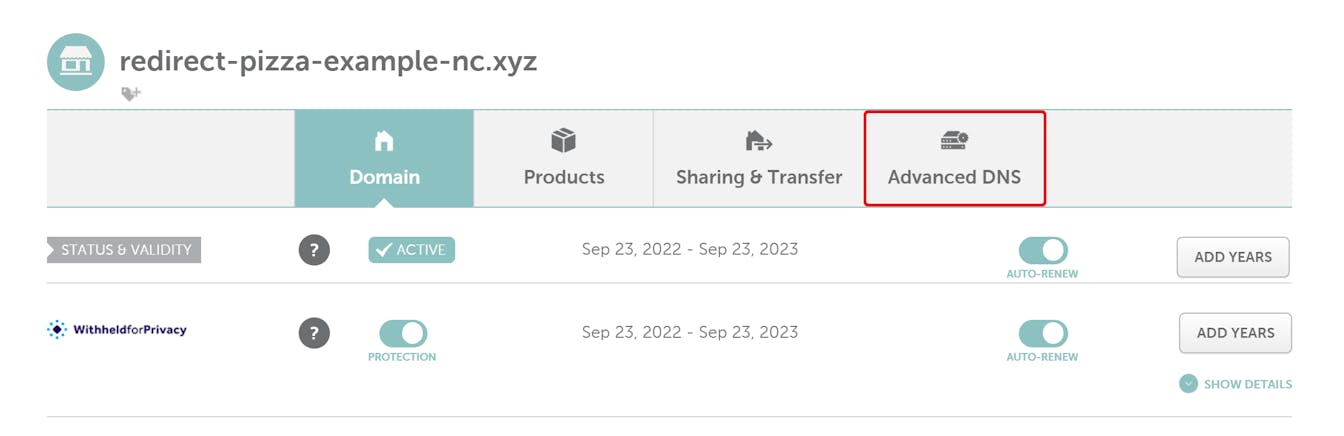Click the Sharing & Transfer house-arrow icon
Screen dimensions: 1344x436
coord(759,142)
